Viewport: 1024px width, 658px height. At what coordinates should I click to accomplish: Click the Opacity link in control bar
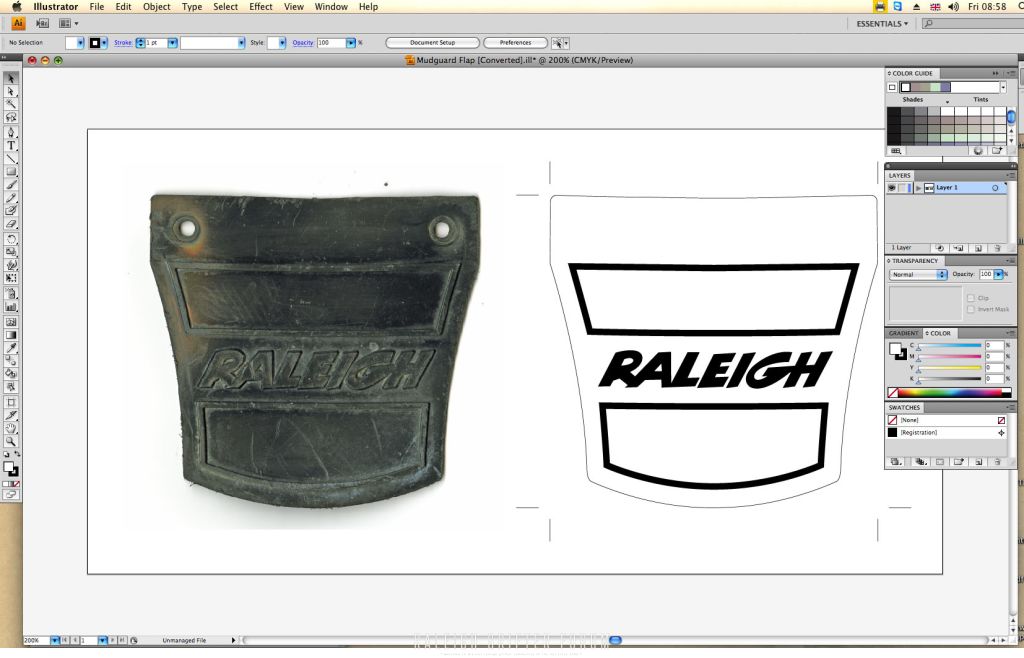coord(303,42)
